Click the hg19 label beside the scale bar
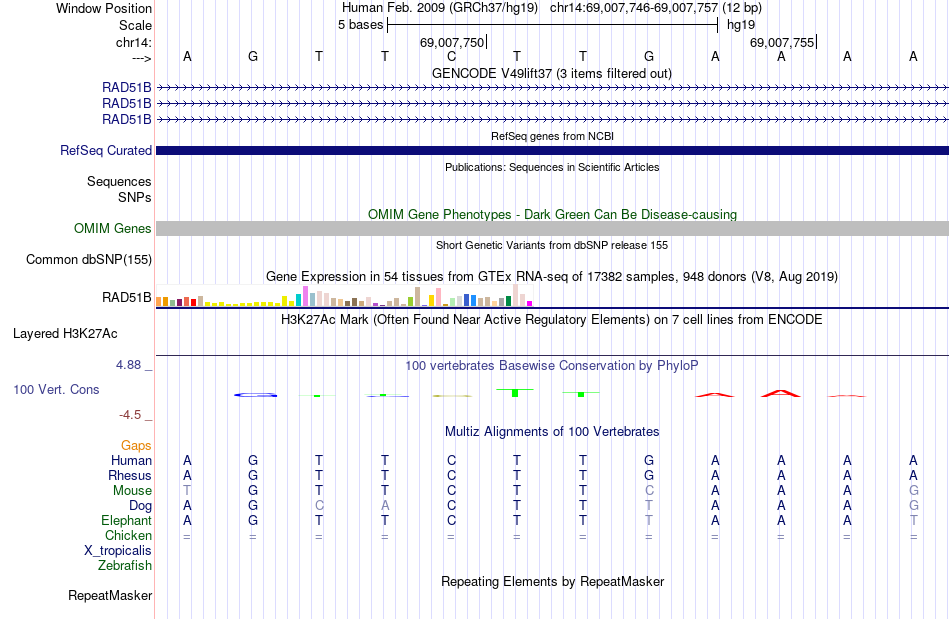 point(741,25)
